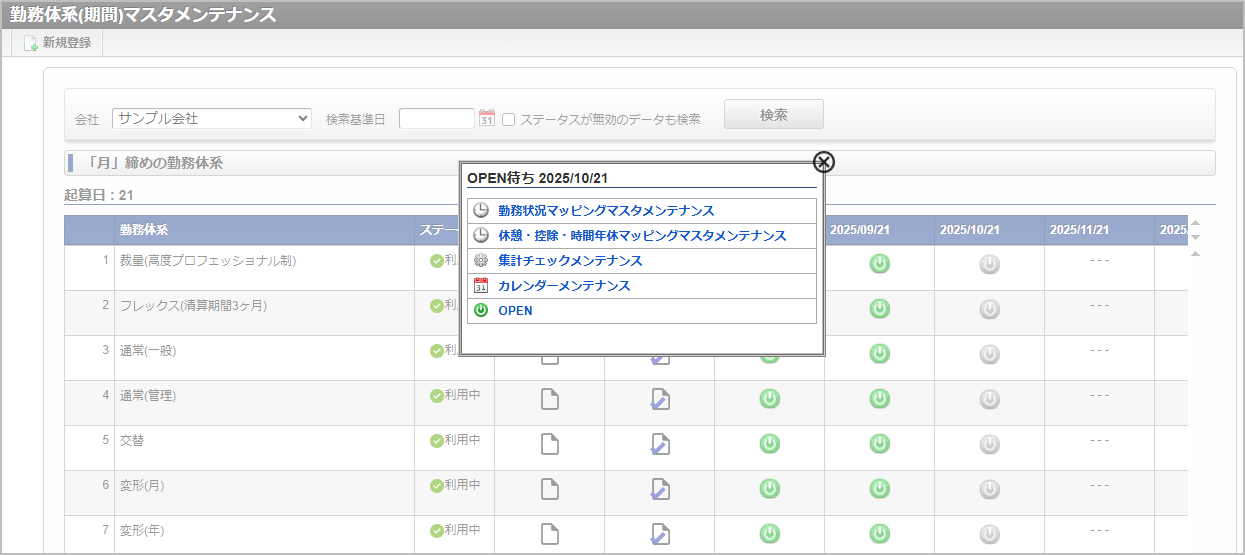Click 利用中 status in 変形(年) row

pyautogui.click(x=456, y=530)
